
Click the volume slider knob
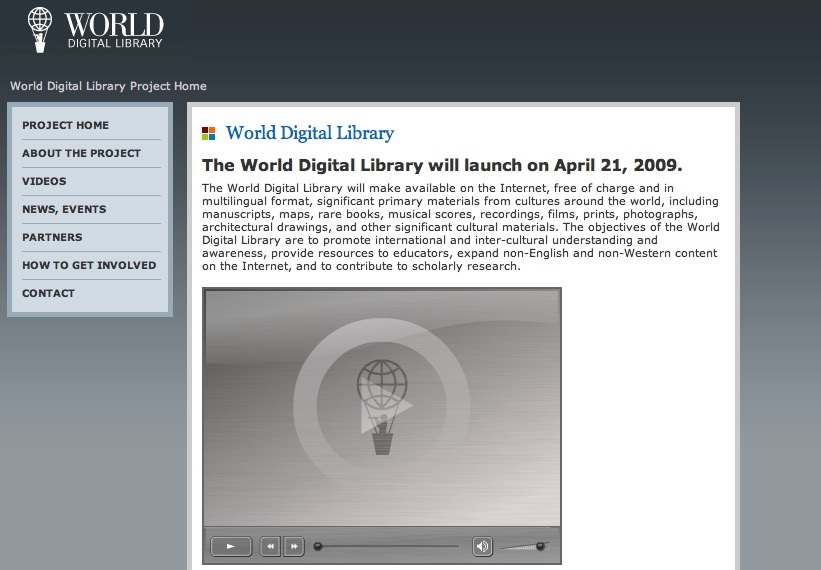click(540, 546)
